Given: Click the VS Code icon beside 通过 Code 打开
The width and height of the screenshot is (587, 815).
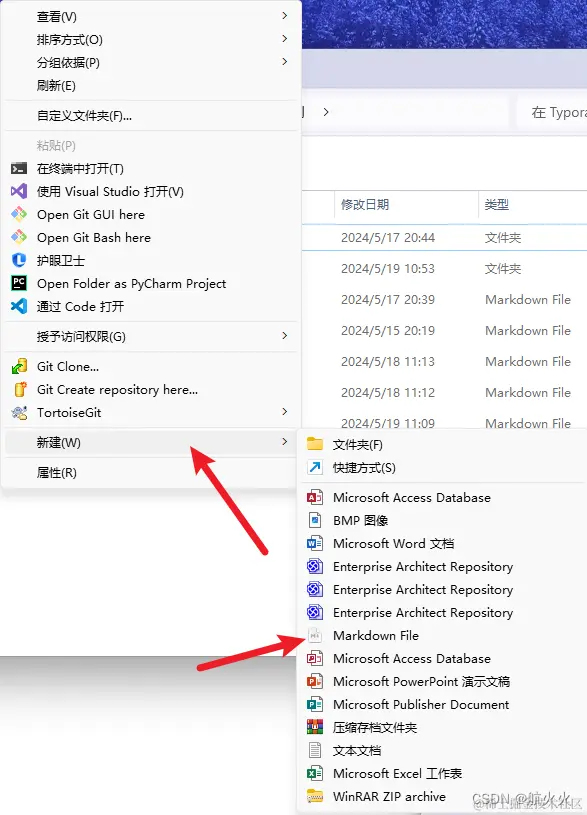Looking at the screenshot, I should pos(19,306).
